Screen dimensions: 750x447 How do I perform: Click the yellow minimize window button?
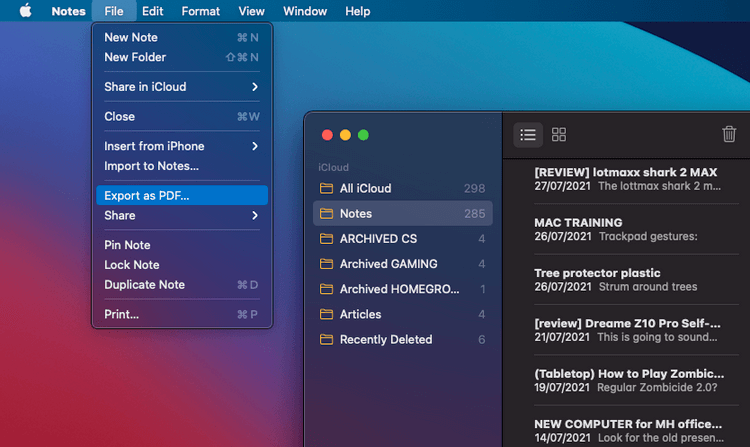tap(345, 135)
